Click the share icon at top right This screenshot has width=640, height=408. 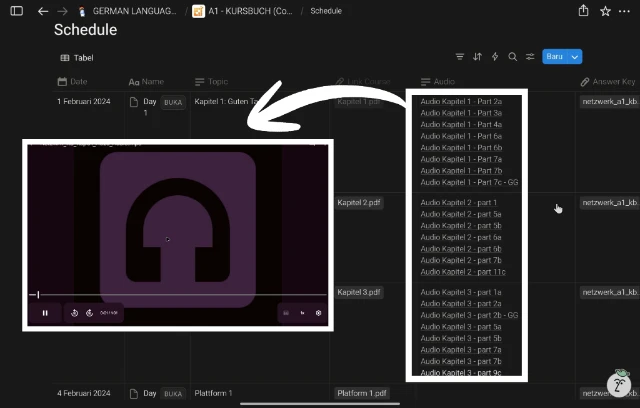(x=583, y=11)
